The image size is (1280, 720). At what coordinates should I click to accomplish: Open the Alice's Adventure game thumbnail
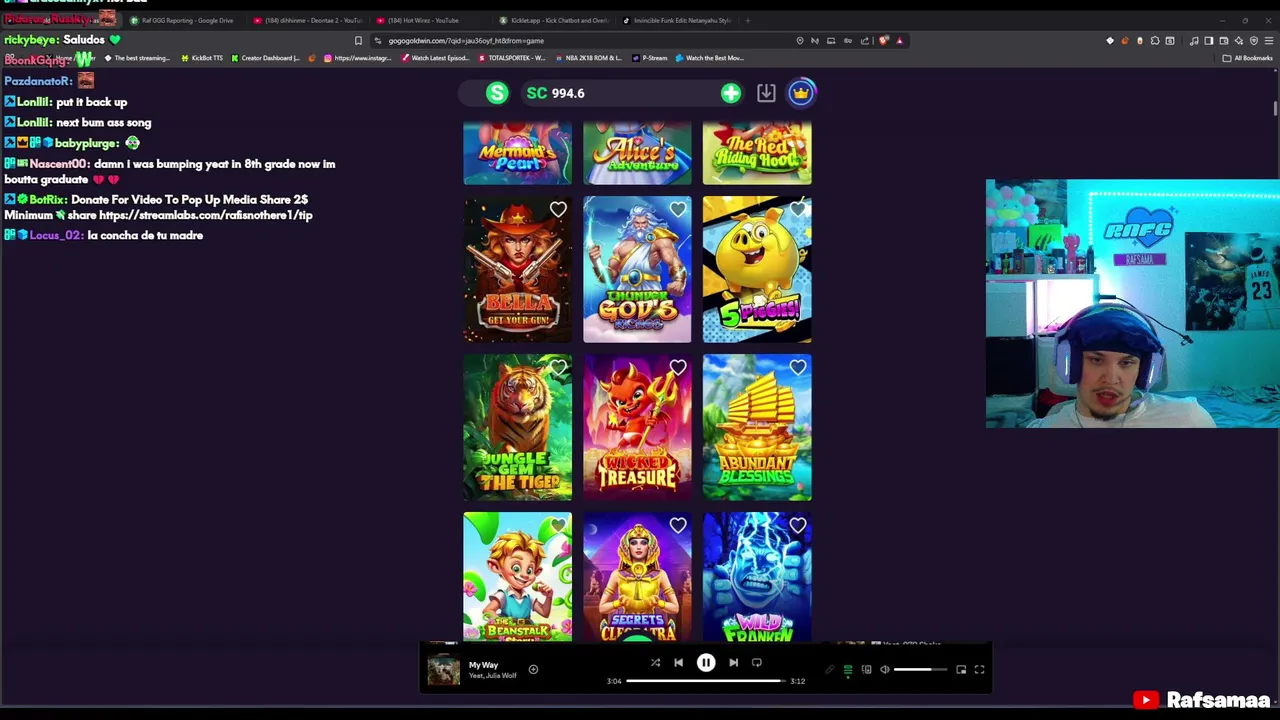tap(637, 154)
